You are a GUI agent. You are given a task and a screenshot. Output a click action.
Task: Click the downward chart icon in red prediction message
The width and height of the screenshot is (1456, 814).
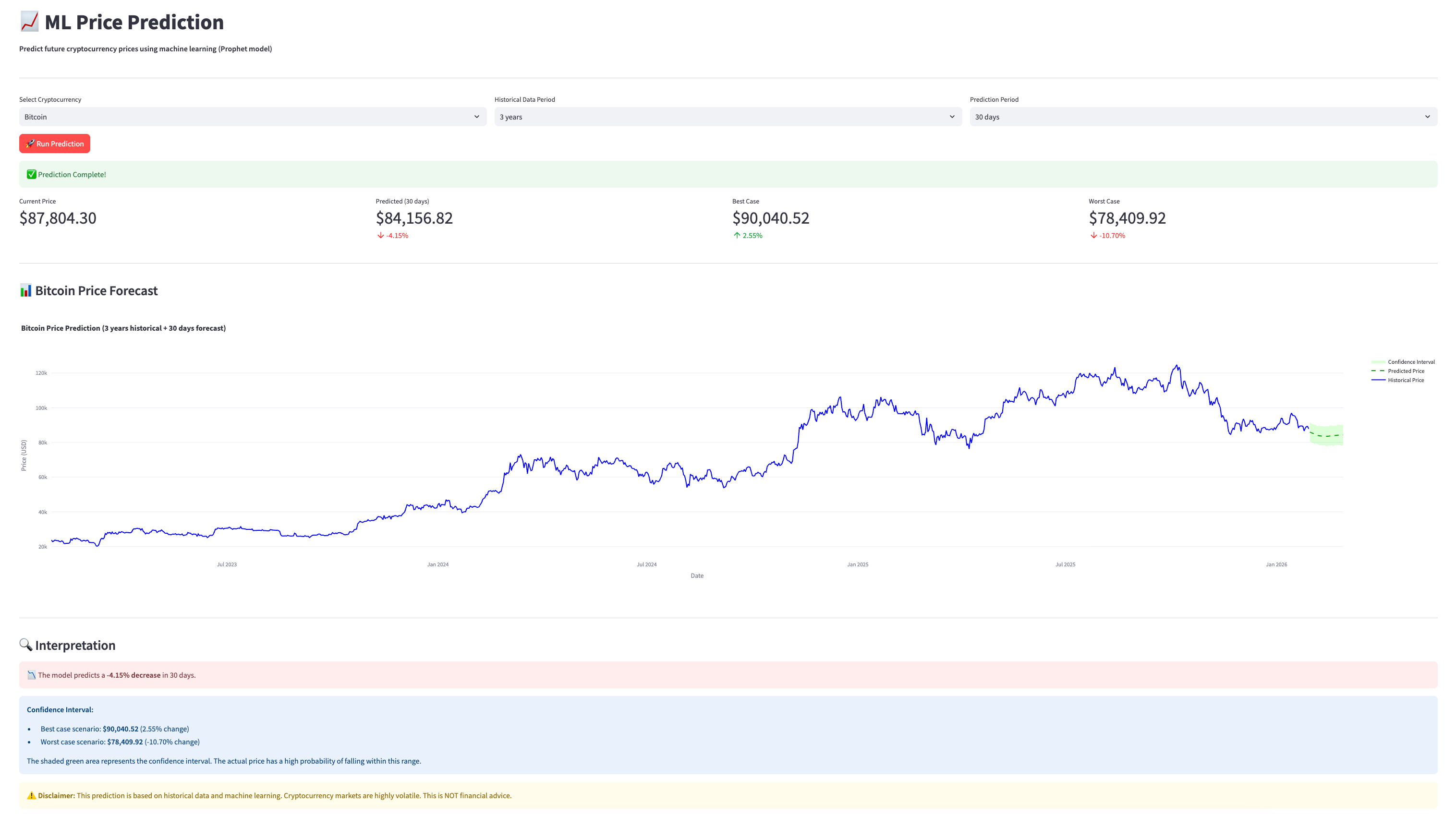tap(32, 675)
